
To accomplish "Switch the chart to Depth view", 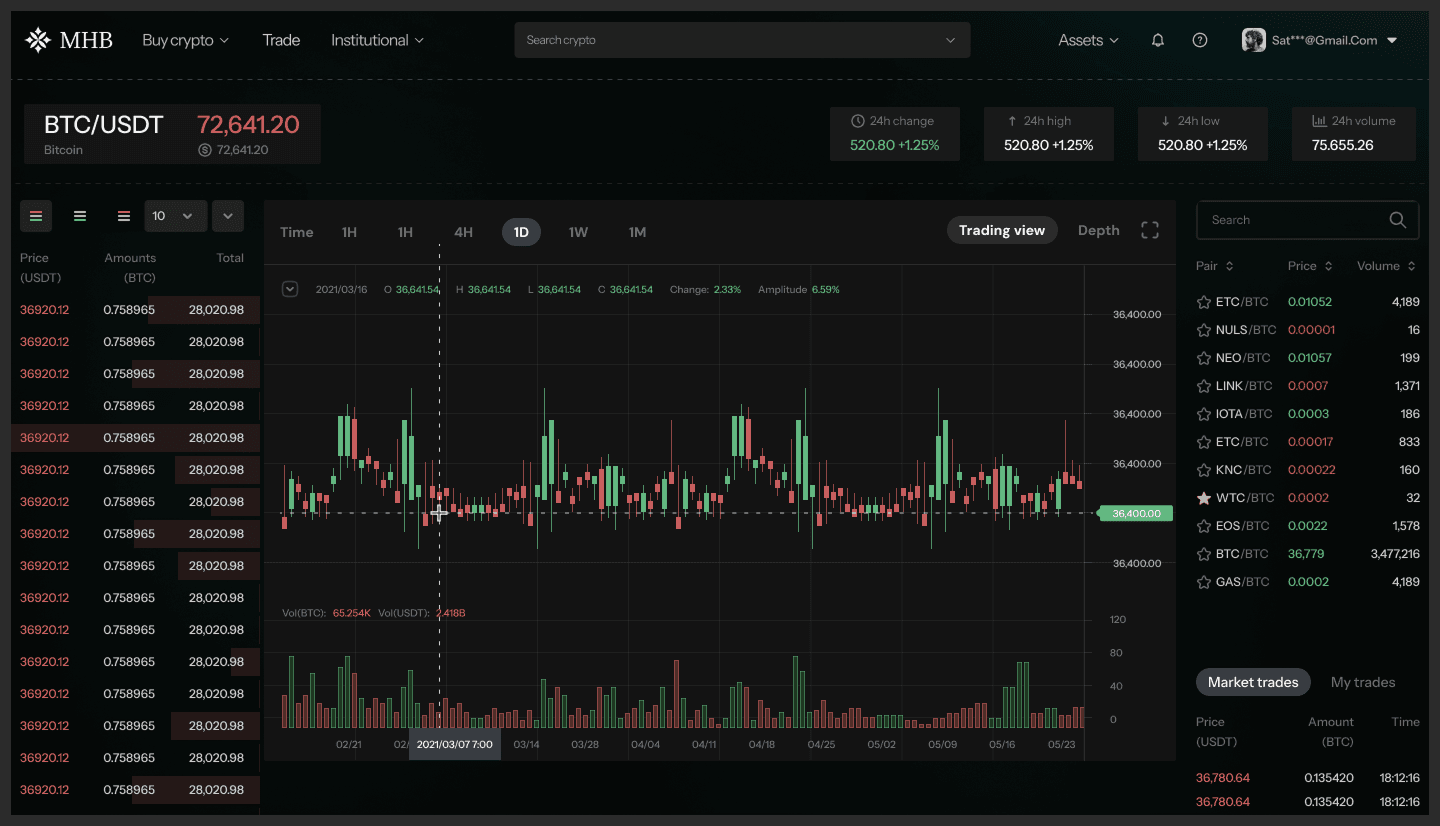I will [x=1097, y=229].
